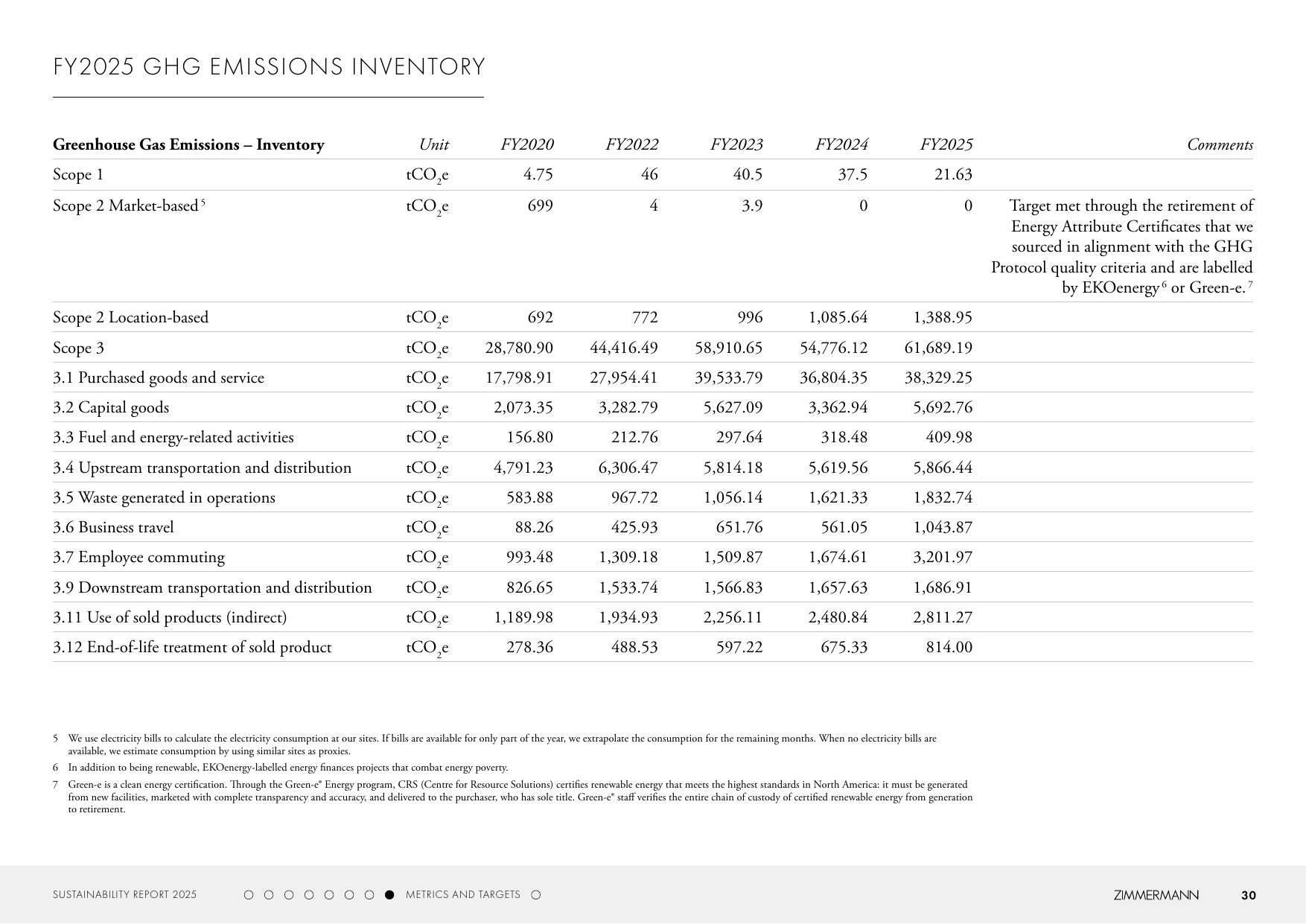The width and height of the screenshot is (1306, 924).
Task: Select the Scope 1 row label
Action: 78,175
